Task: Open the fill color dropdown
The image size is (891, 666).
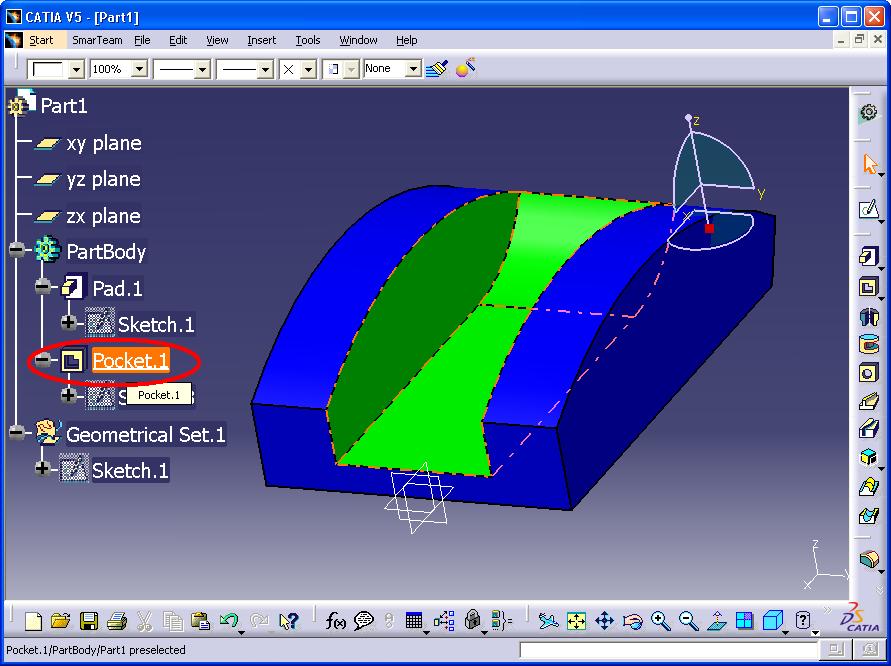Action: [x=76, y=69]
